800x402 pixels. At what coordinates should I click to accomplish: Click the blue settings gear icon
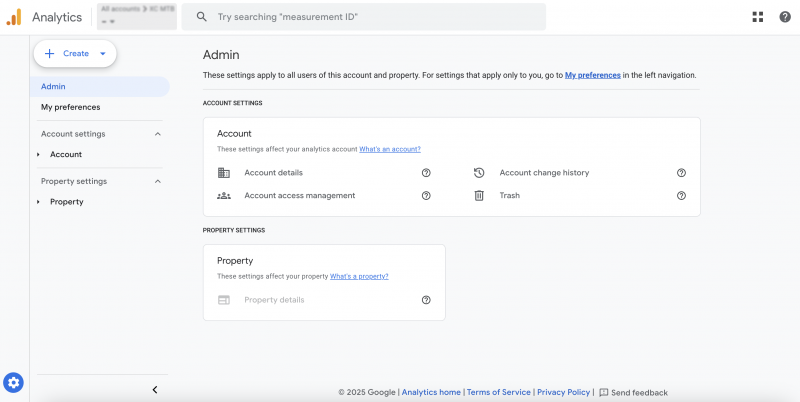click(14, 382)
